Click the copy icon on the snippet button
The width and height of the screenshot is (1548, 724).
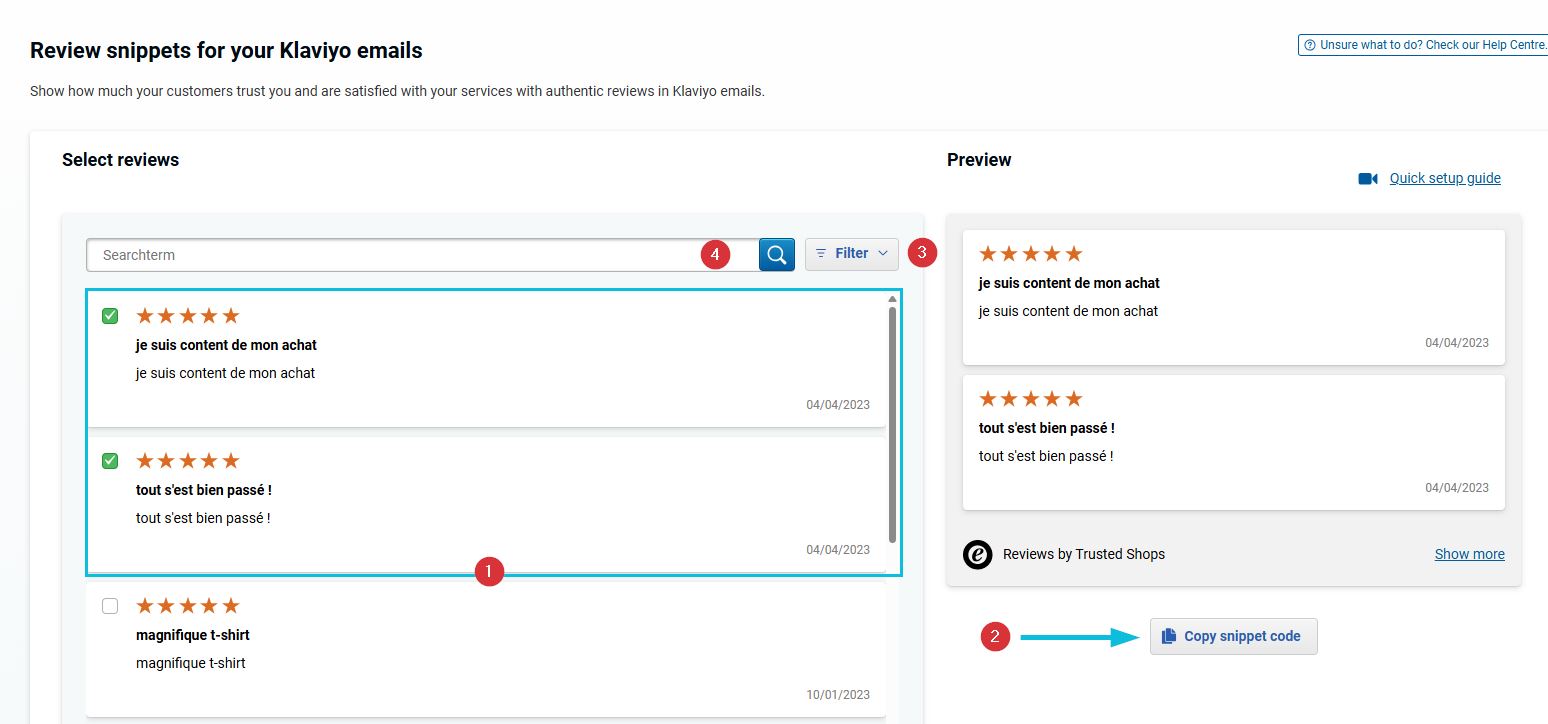1168,636
